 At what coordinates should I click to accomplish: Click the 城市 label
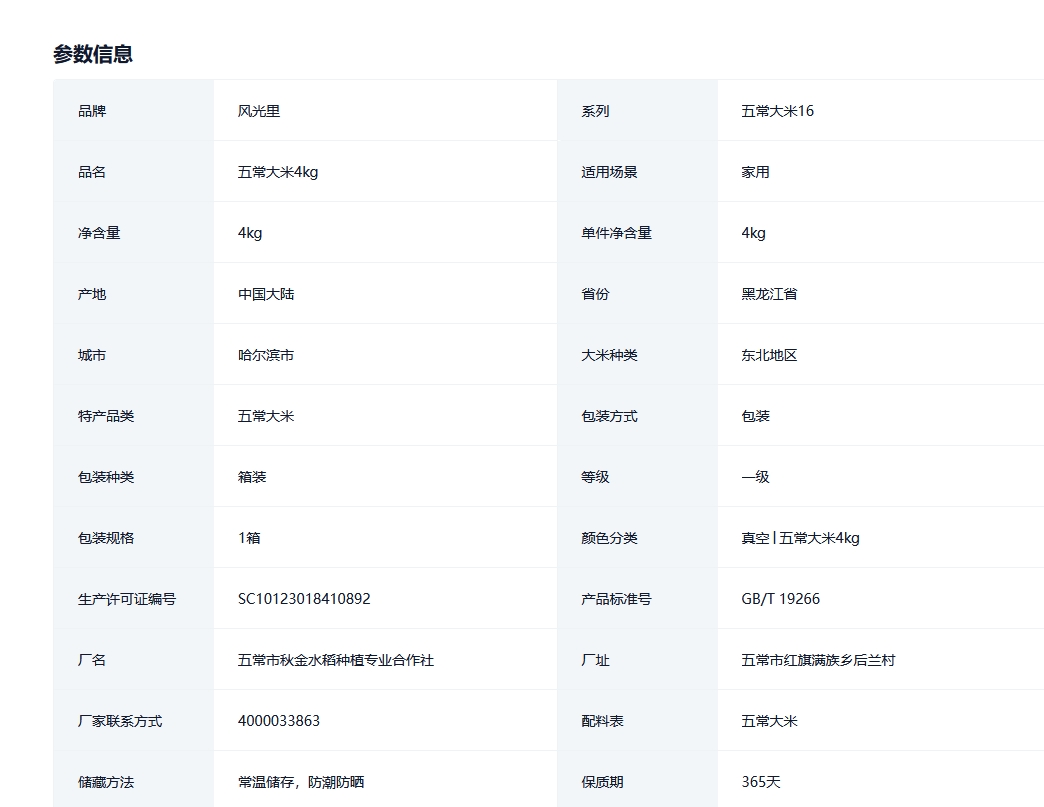92,356
